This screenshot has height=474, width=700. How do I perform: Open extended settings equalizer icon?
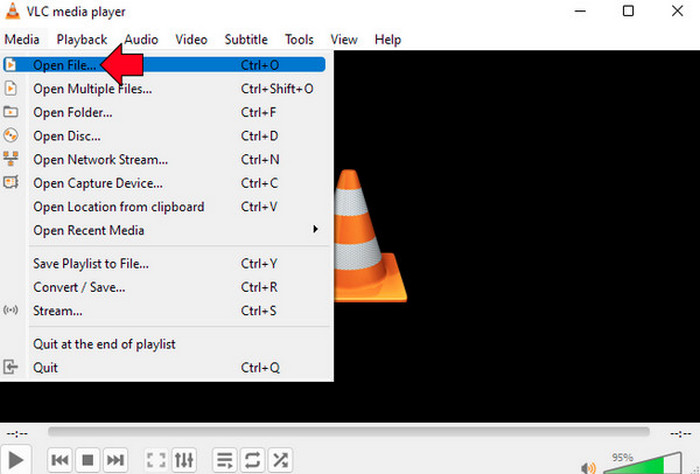pyautogui.click(x=184, y=460)
